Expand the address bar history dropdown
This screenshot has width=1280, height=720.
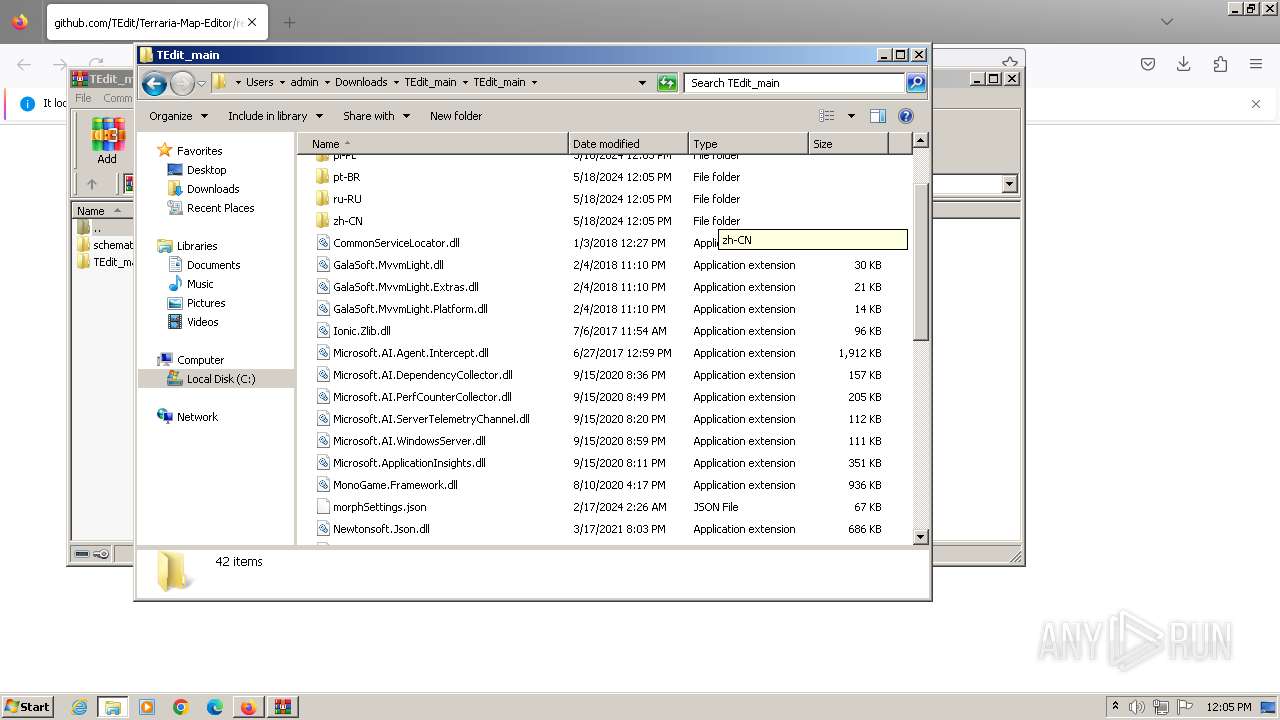pos(642,83)
